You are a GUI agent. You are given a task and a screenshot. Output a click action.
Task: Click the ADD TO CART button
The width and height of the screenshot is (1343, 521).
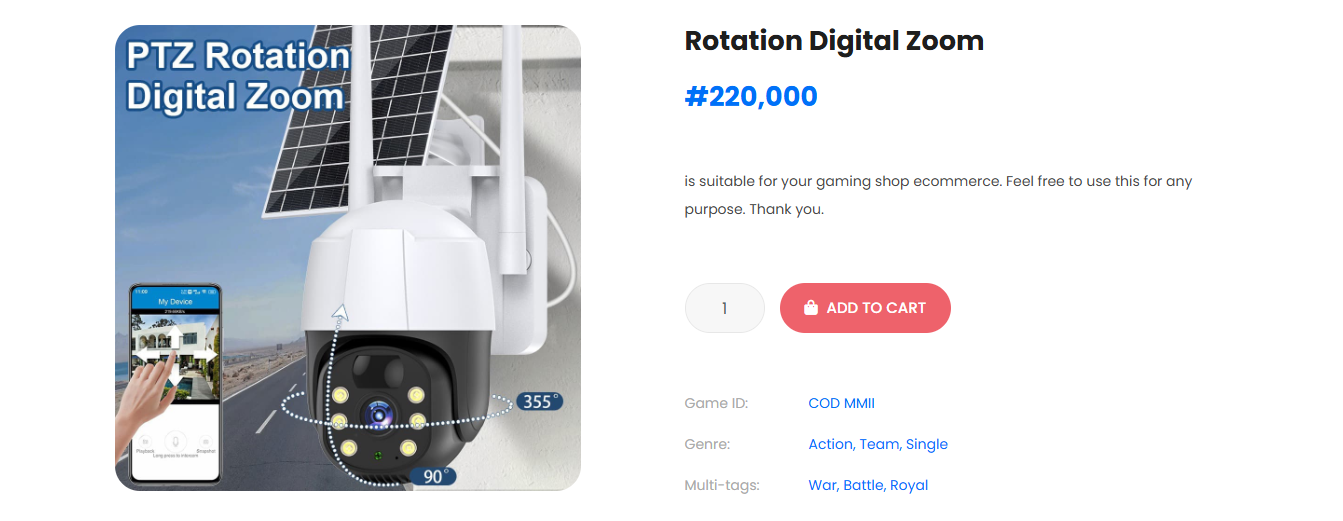click(865, 308)
